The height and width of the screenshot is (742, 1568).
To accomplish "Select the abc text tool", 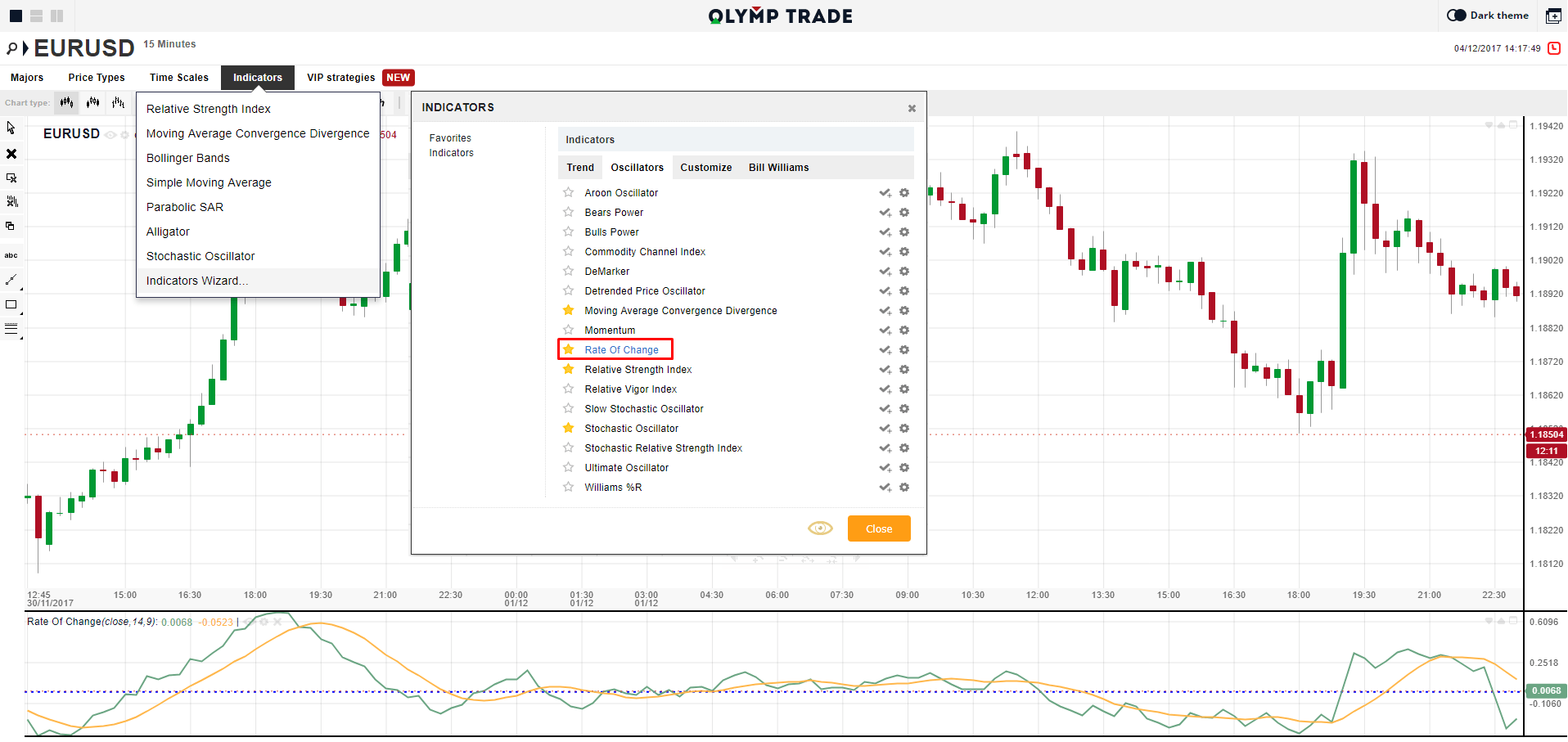I will [x=11, y=255].
